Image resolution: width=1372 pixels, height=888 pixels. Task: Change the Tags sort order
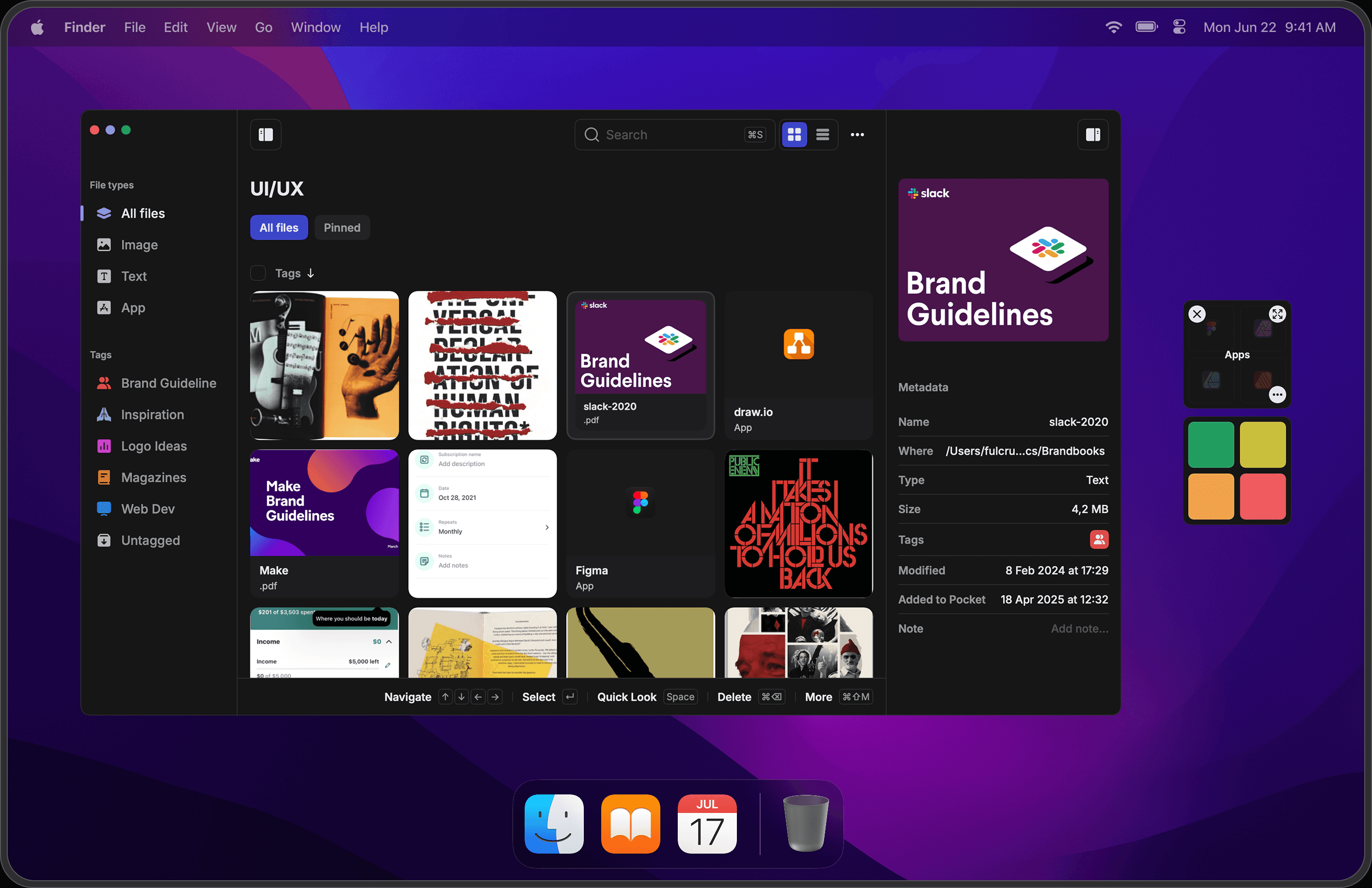pyautogui.click(x=295, y=273)
